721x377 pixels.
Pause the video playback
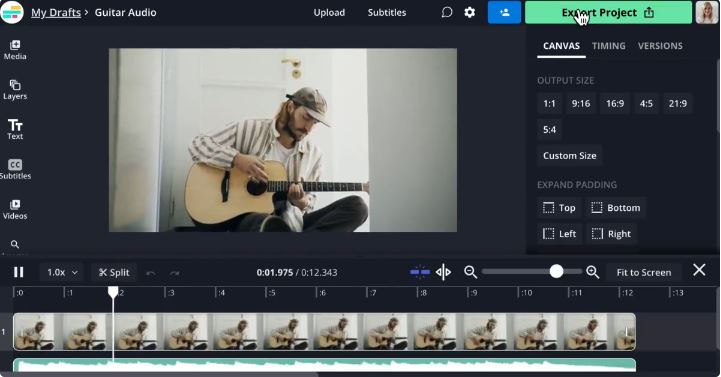pyautogui.click(x=18, y=272)
